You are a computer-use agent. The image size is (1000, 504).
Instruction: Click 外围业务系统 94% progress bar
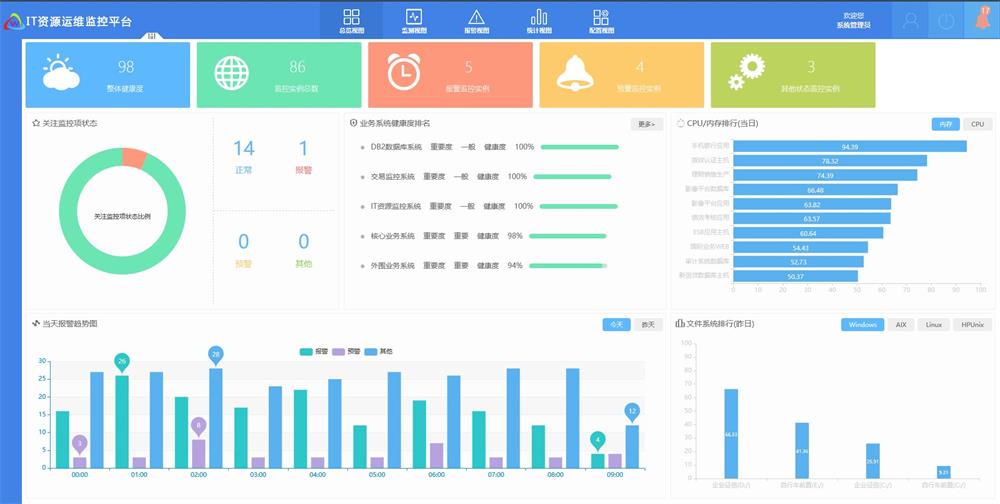point(568,265)
